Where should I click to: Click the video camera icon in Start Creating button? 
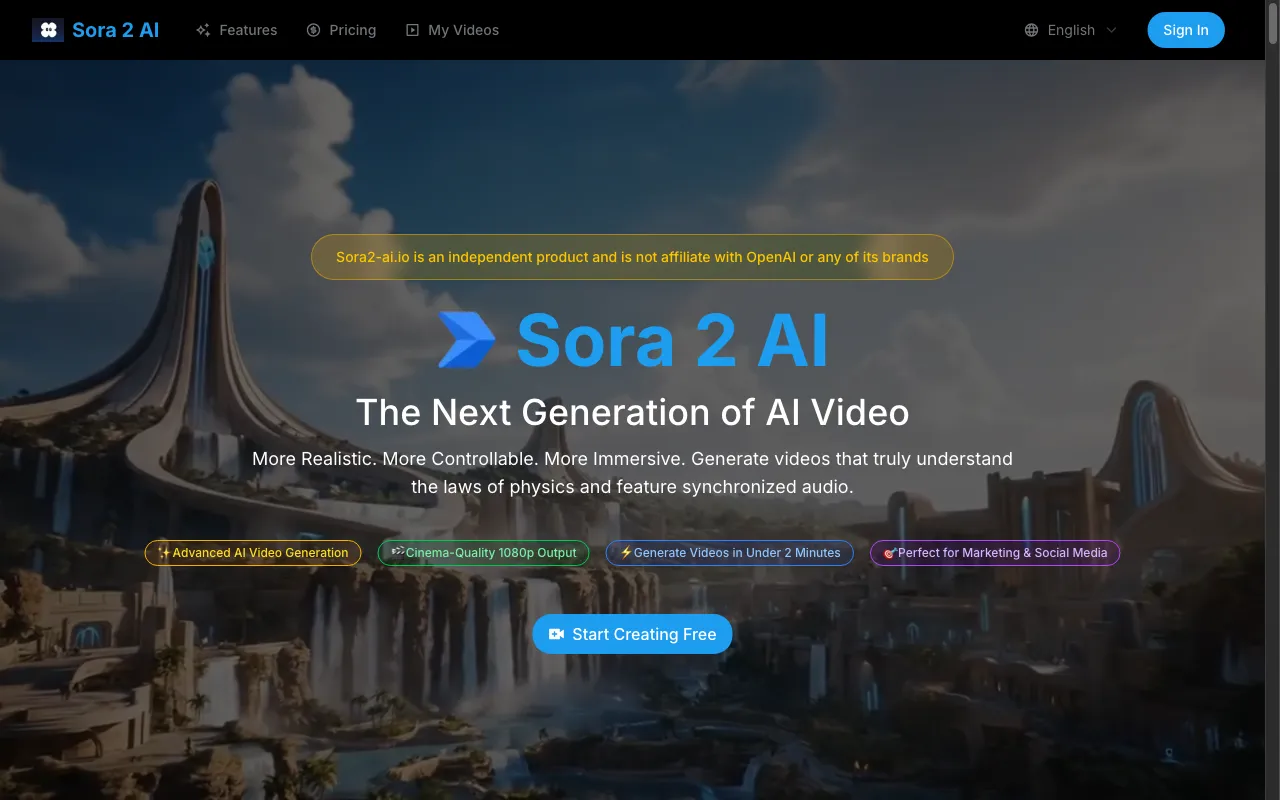coord(557,634)
